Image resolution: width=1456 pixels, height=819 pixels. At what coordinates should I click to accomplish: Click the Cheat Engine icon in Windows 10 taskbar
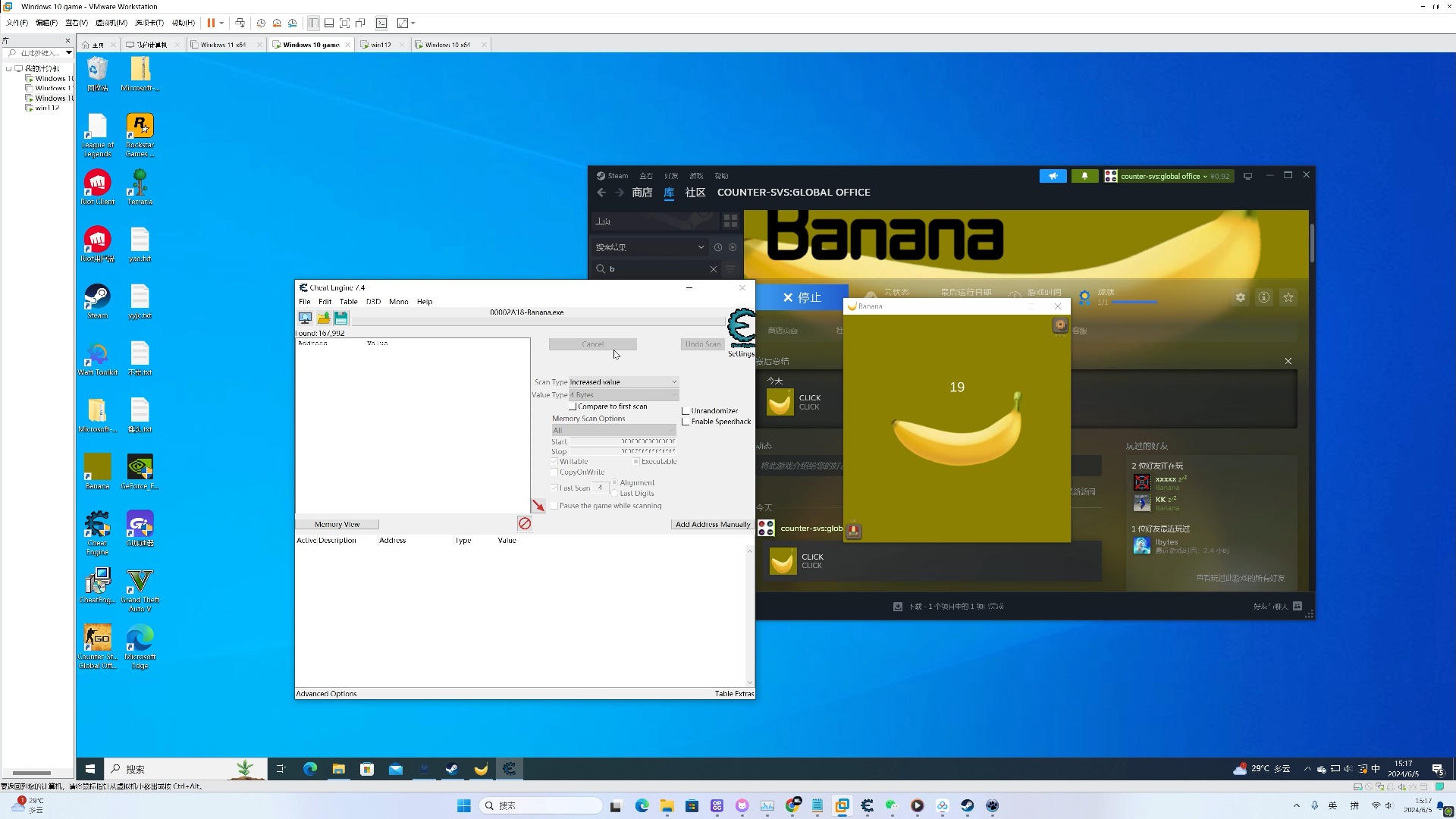pos(509,769)
